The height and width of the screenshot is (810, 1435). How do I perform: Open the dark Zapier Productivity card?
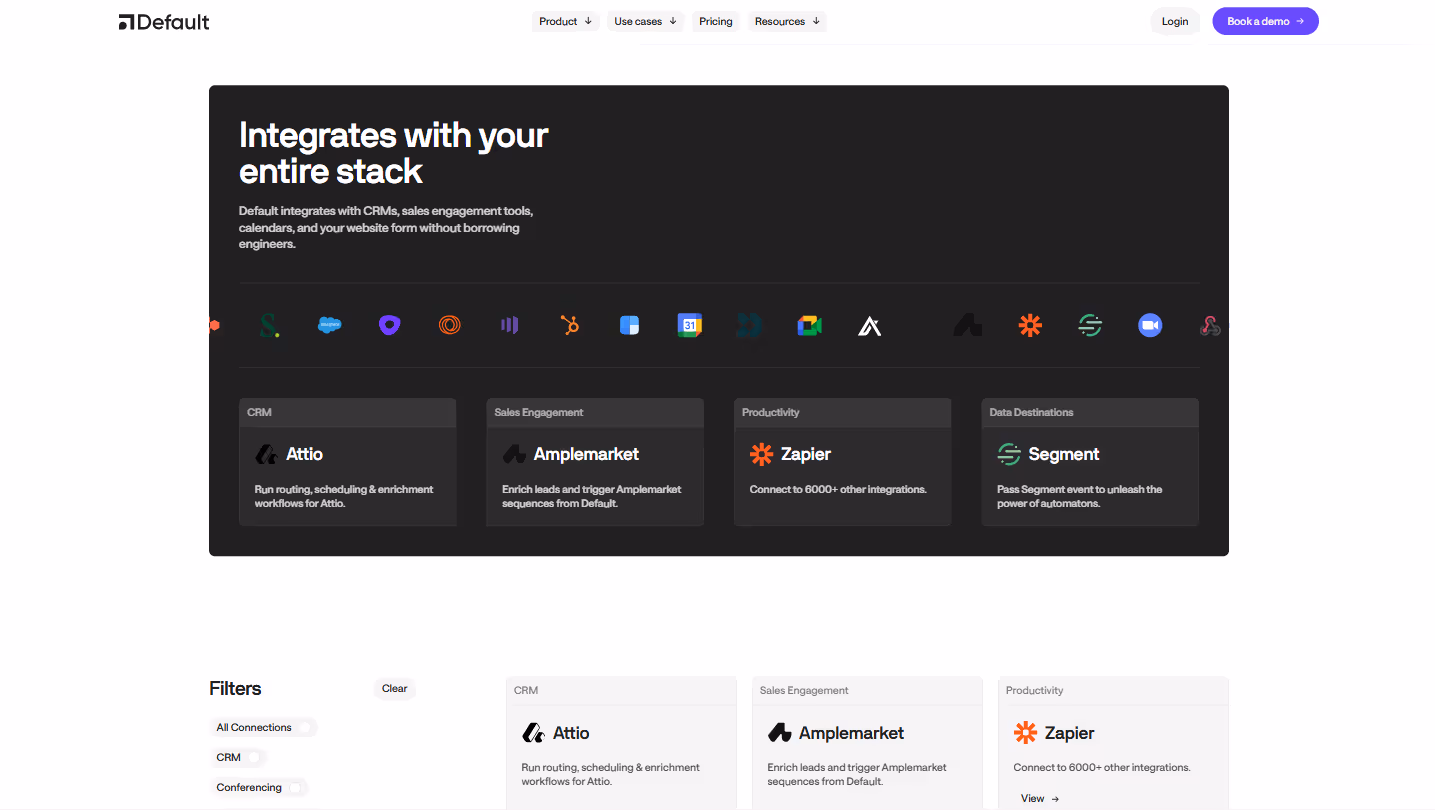(x=842, y=462)
